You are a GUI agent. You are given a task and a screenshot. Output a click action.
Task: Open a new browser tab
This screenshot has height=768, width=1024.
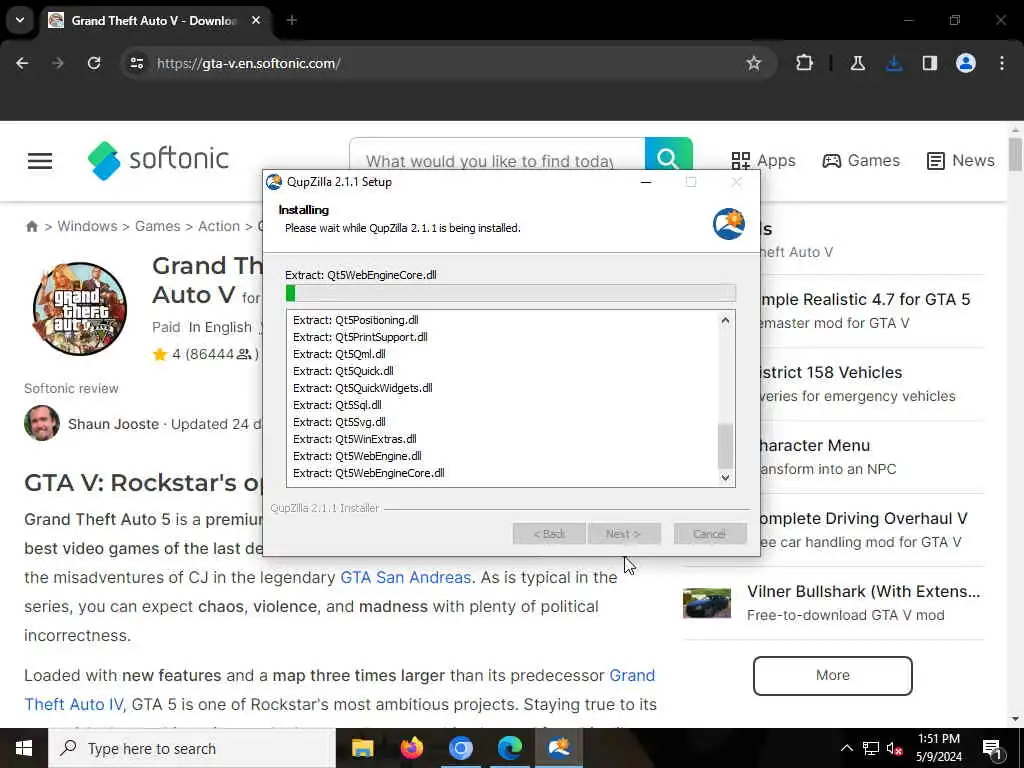pos(292,20)
